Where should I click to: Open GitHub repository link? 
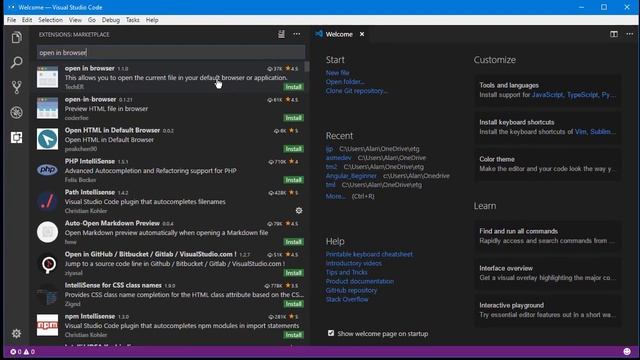click(x=351, y=290)
